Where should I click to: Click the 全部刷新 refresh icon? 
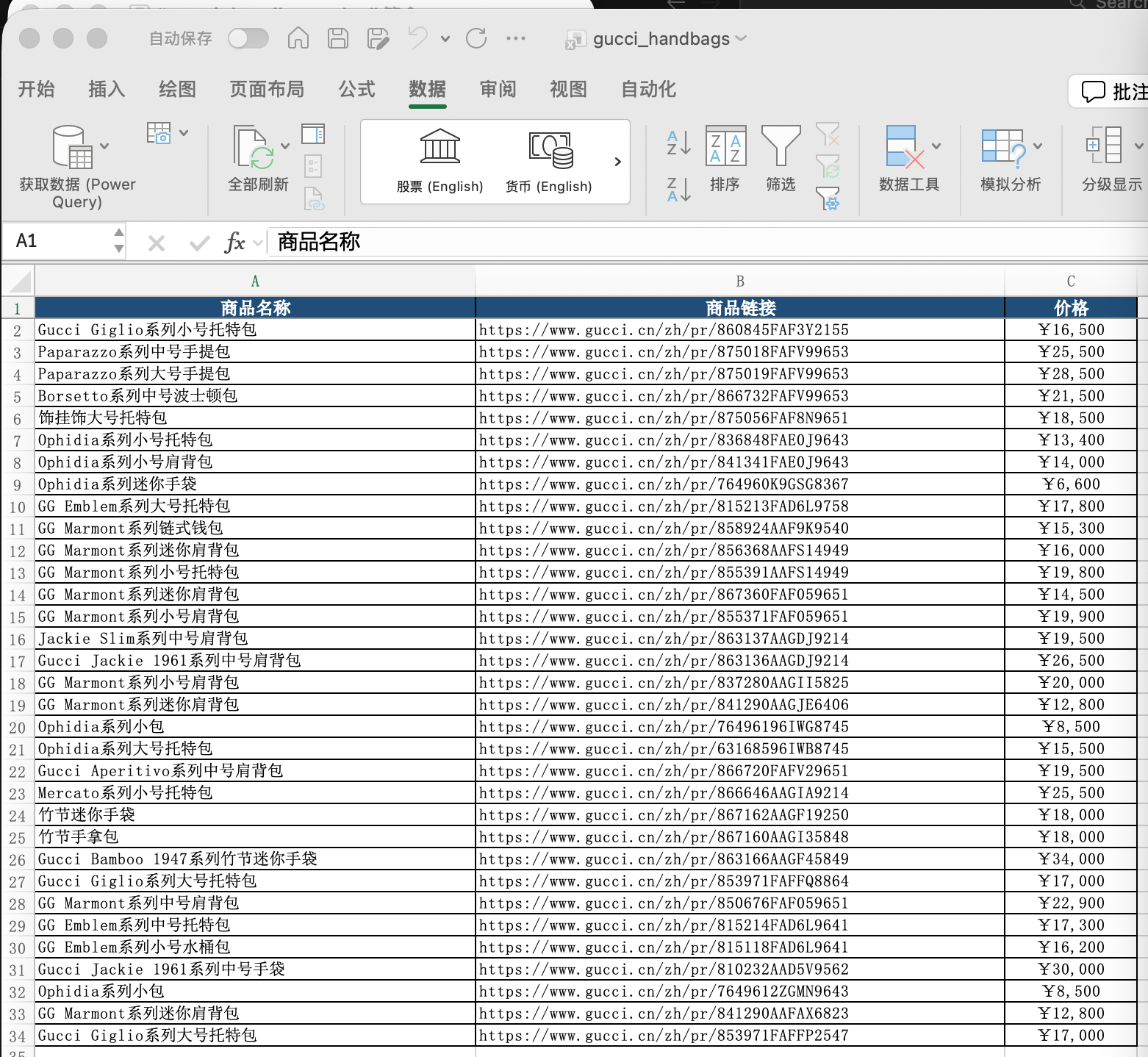254,146
